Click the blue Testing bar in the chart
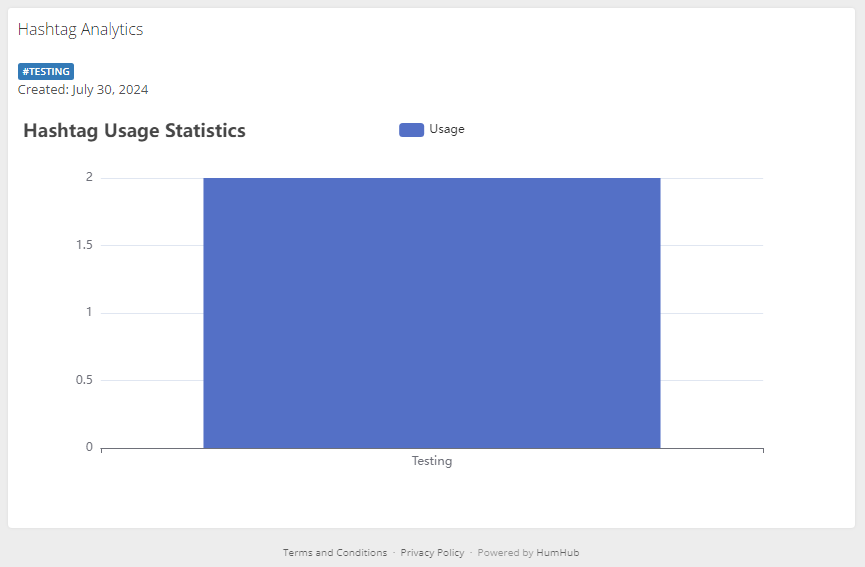 tap(431, 312)
